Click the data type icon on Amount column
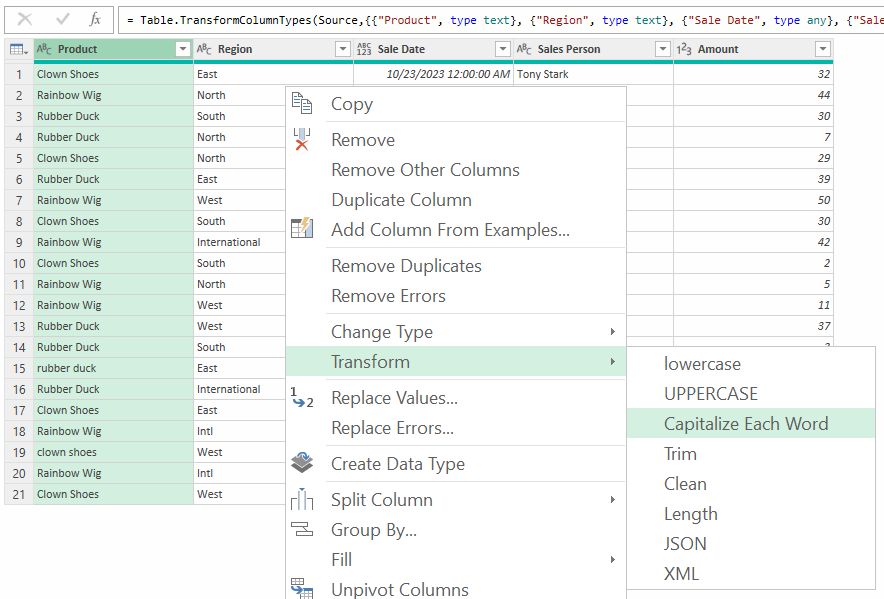 [x=685, y=49]
